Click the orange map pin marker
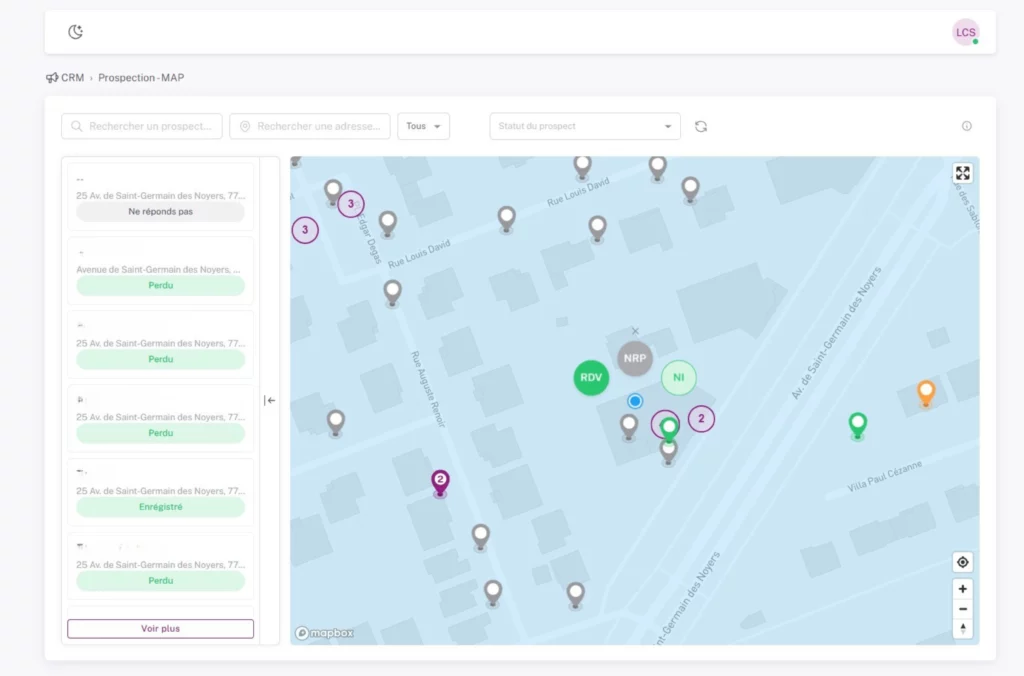The width and height of the screenshot is (1024, 676). pos(926,391)
